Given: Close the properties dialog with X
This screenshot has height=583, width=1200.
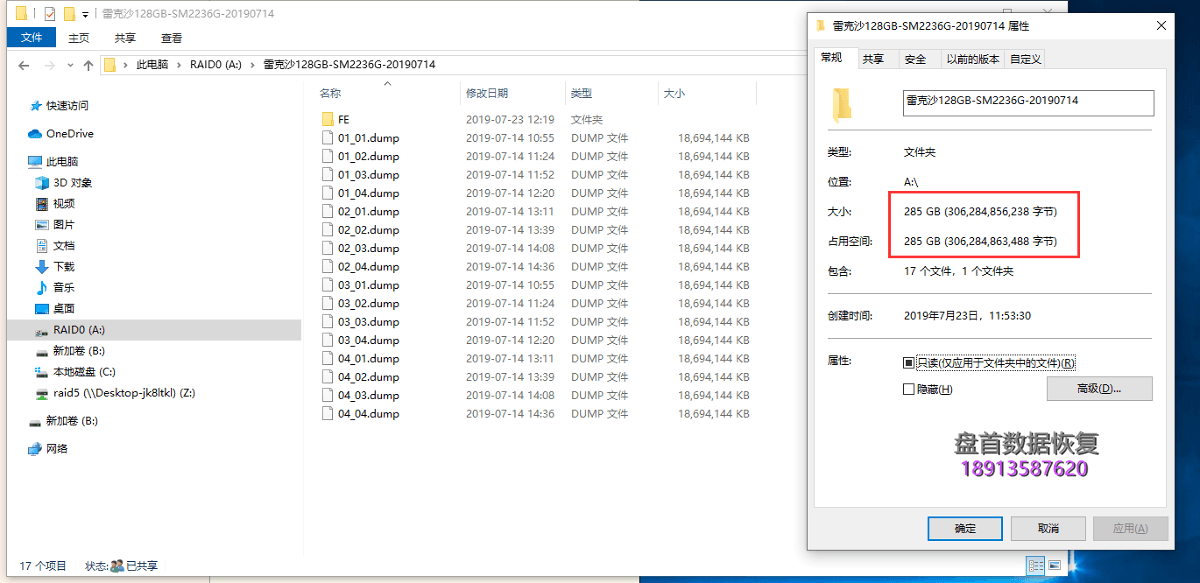Looking at the screenshot, I should [x=1160, y=25].
